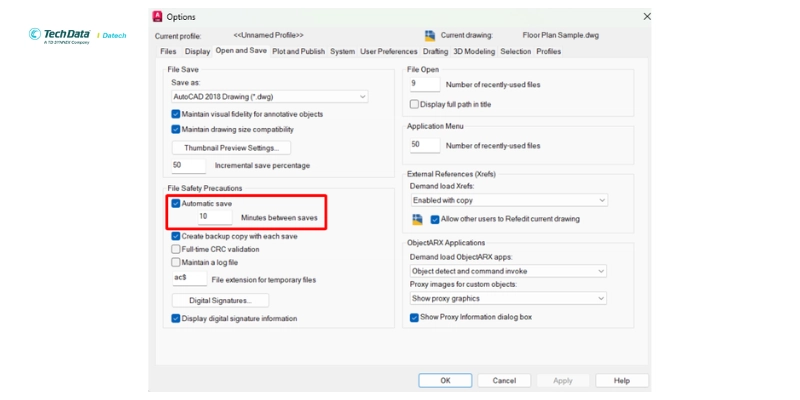Viewport: 800px width, 400px height.
Task: Open Digital Signatures dialog
Action: (x=220, y=301)
